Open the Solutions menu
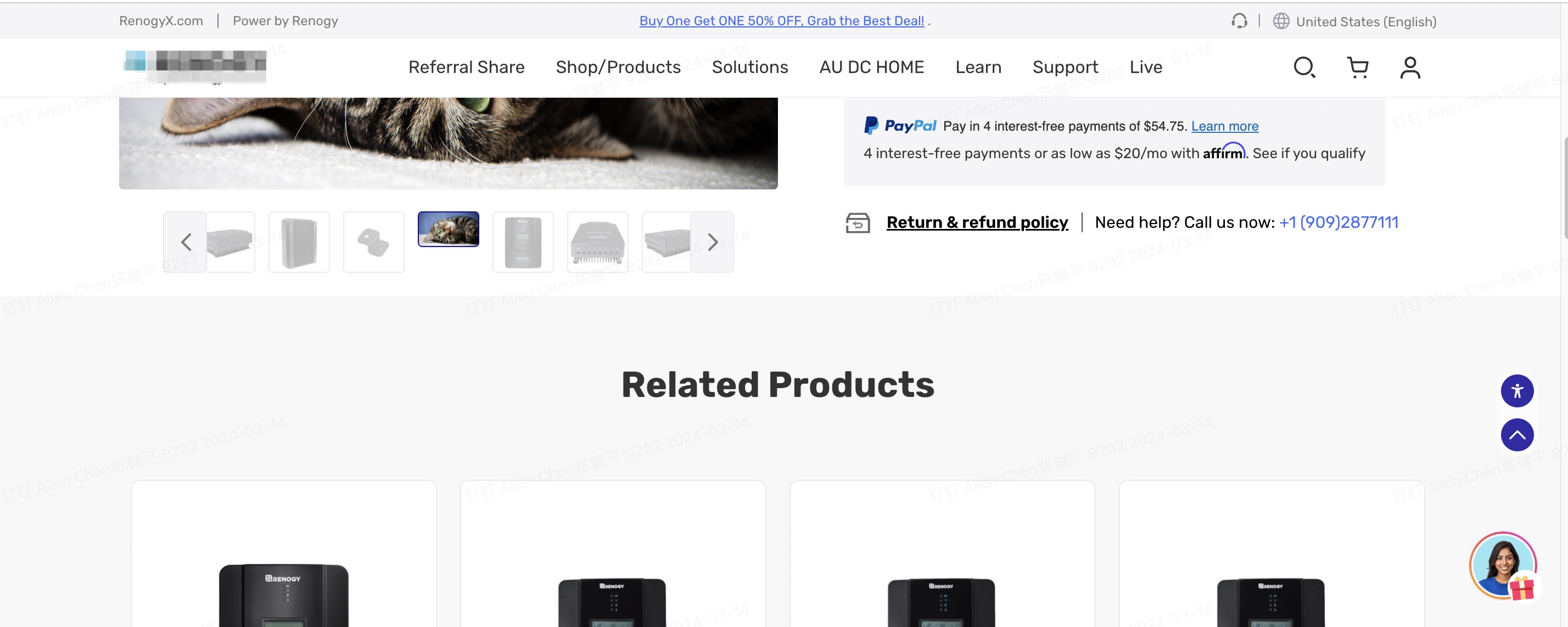Image resolution: width=1568 pixels, height=627 pixels. (749, 67)
